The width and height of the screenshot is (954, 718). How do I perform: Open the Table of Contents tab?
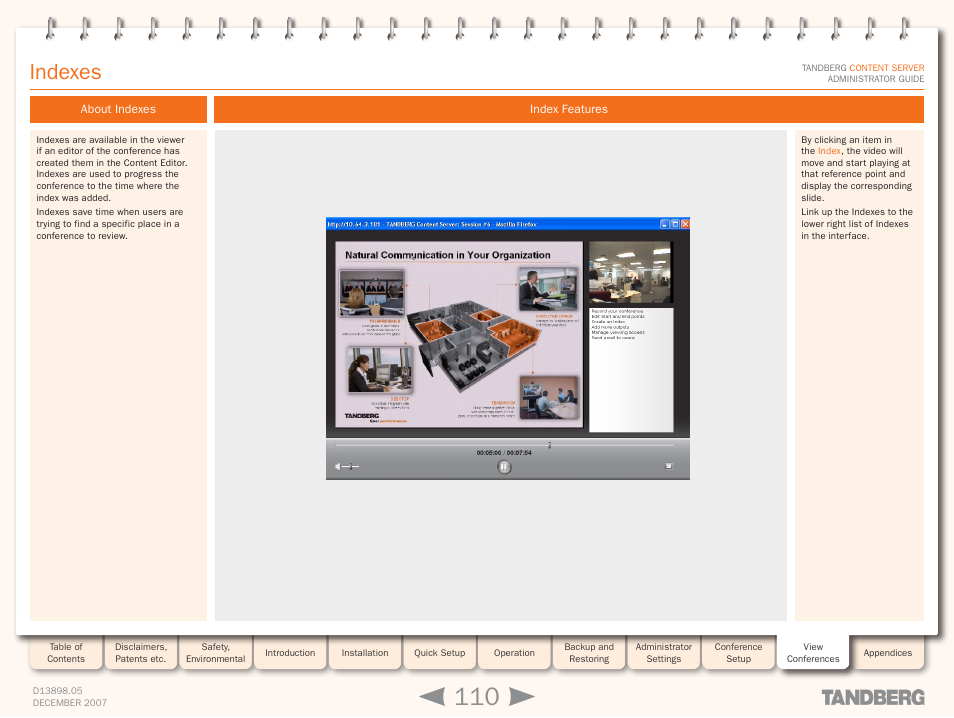66,652
